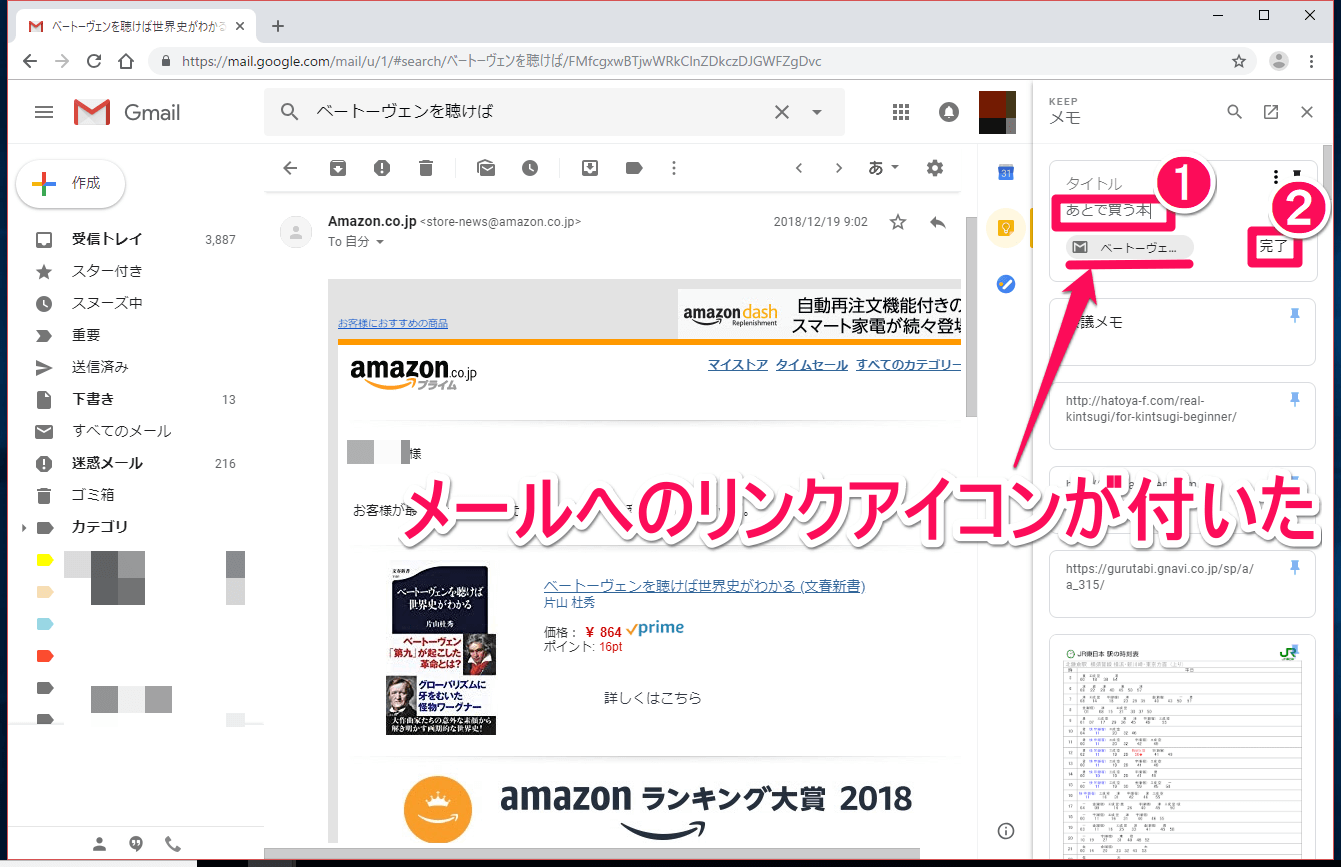Open the notifications bell icon

949,112
